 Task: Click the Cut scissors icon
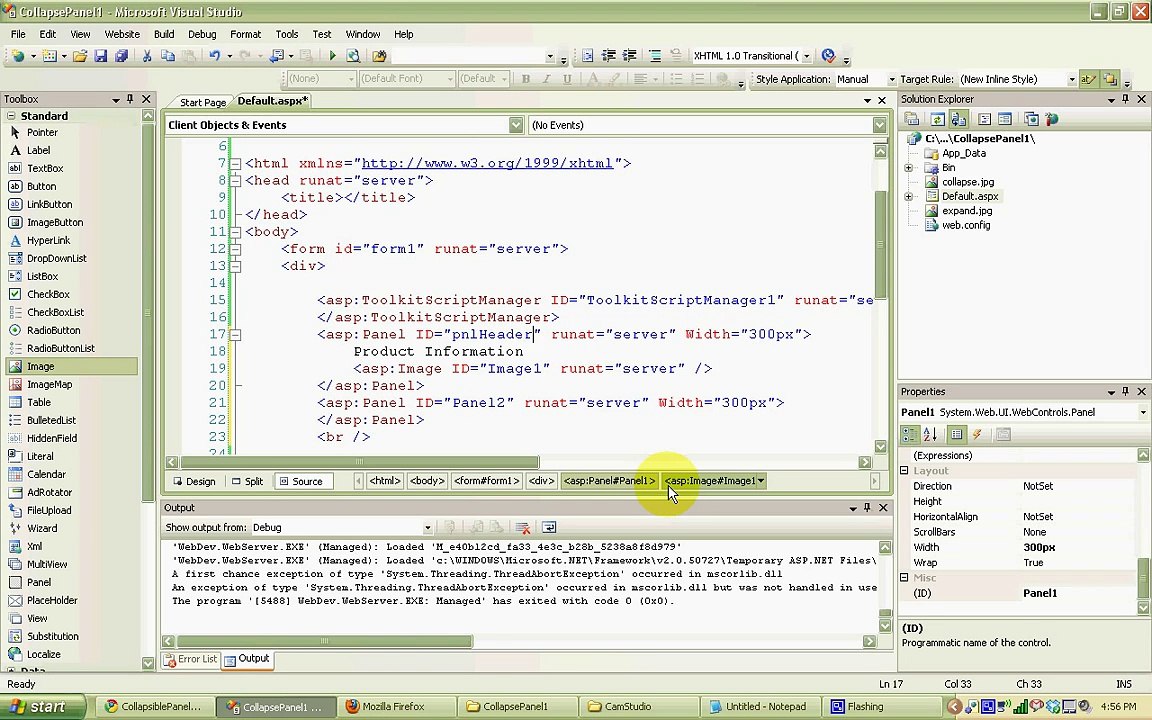(x=147, y=56)
